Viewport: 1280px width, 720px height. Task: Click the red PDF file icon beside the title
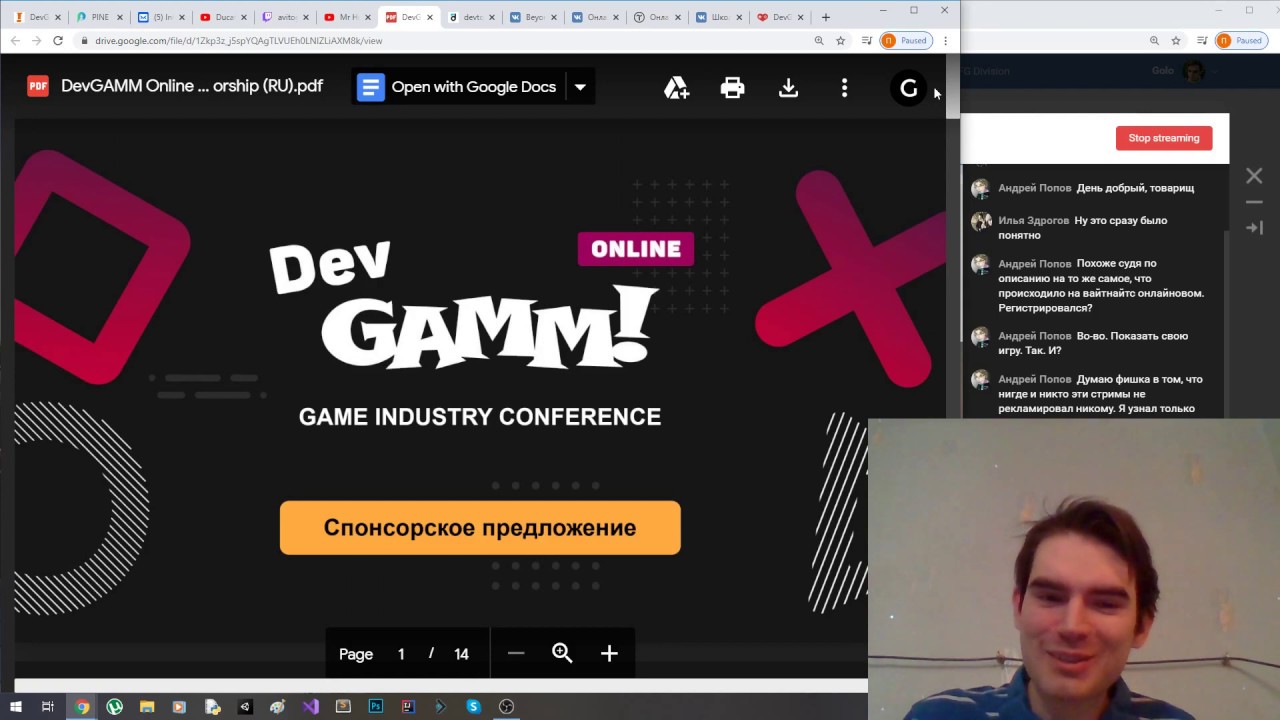click(38, 86)
